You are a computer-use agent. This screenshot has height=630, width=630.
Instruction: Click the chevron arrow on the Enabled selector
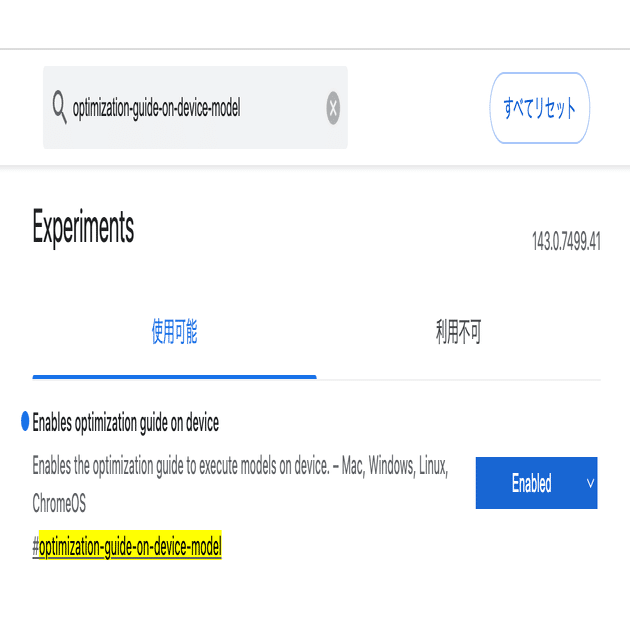click(590, 483)
